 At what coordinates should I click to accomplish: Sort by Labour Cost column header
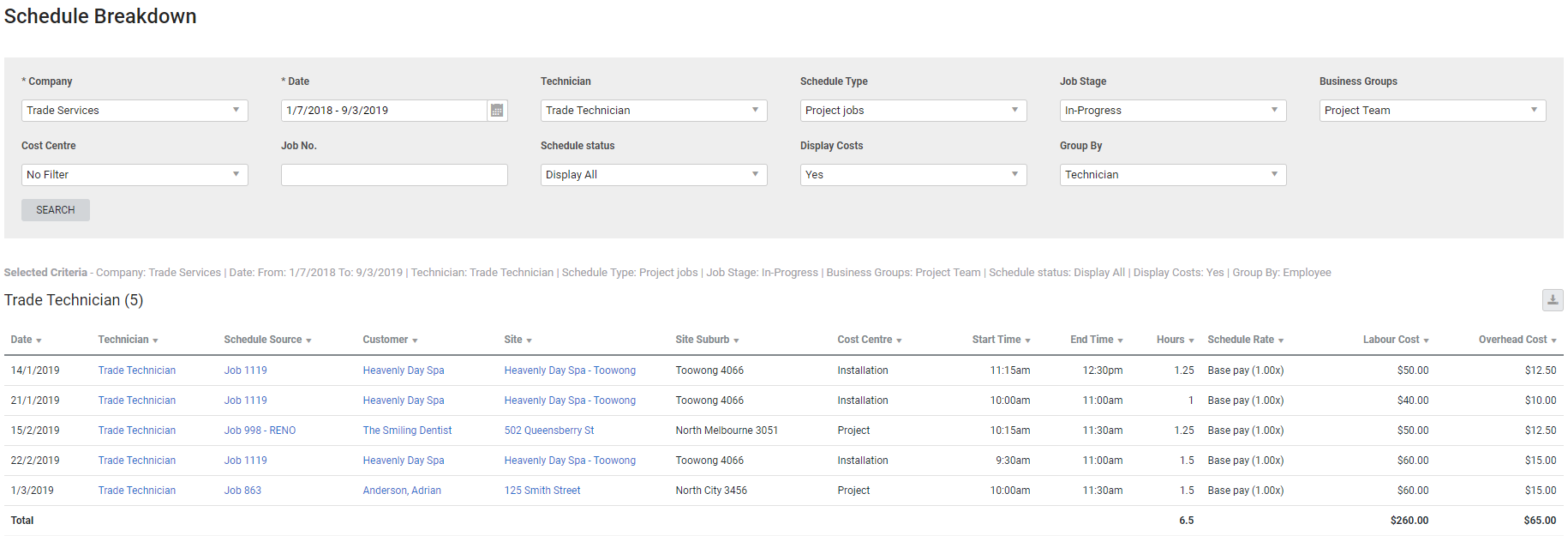pyautogui.click(x=1396, y=340)
